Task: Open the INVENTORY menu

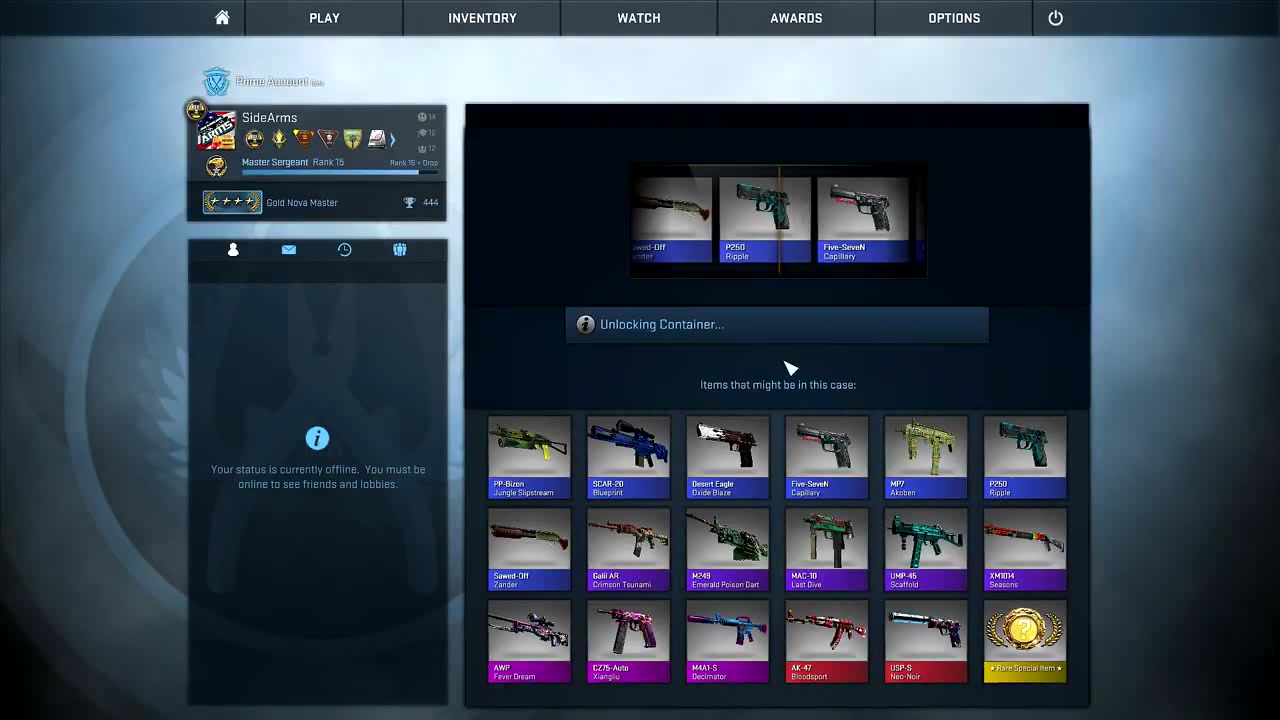Action: tap(482, 18)
